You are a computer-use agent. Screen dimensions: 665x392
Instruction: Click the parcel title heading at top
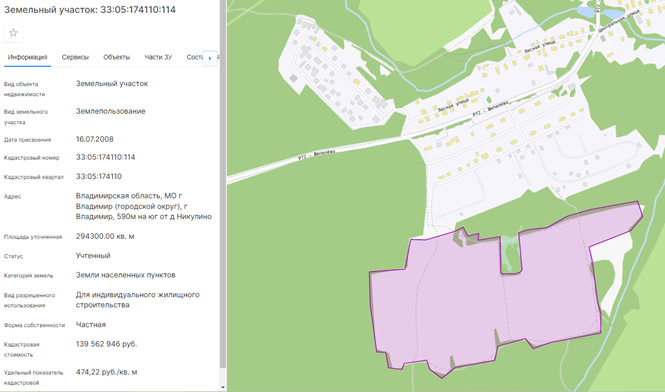(90, 9)
